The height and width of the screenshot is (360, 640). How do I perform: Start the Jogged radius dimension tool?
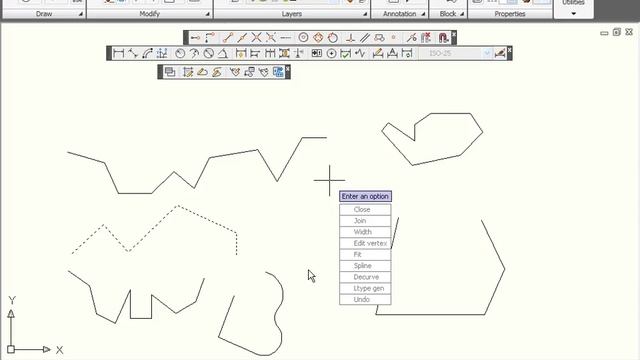(x=194, y=53)
